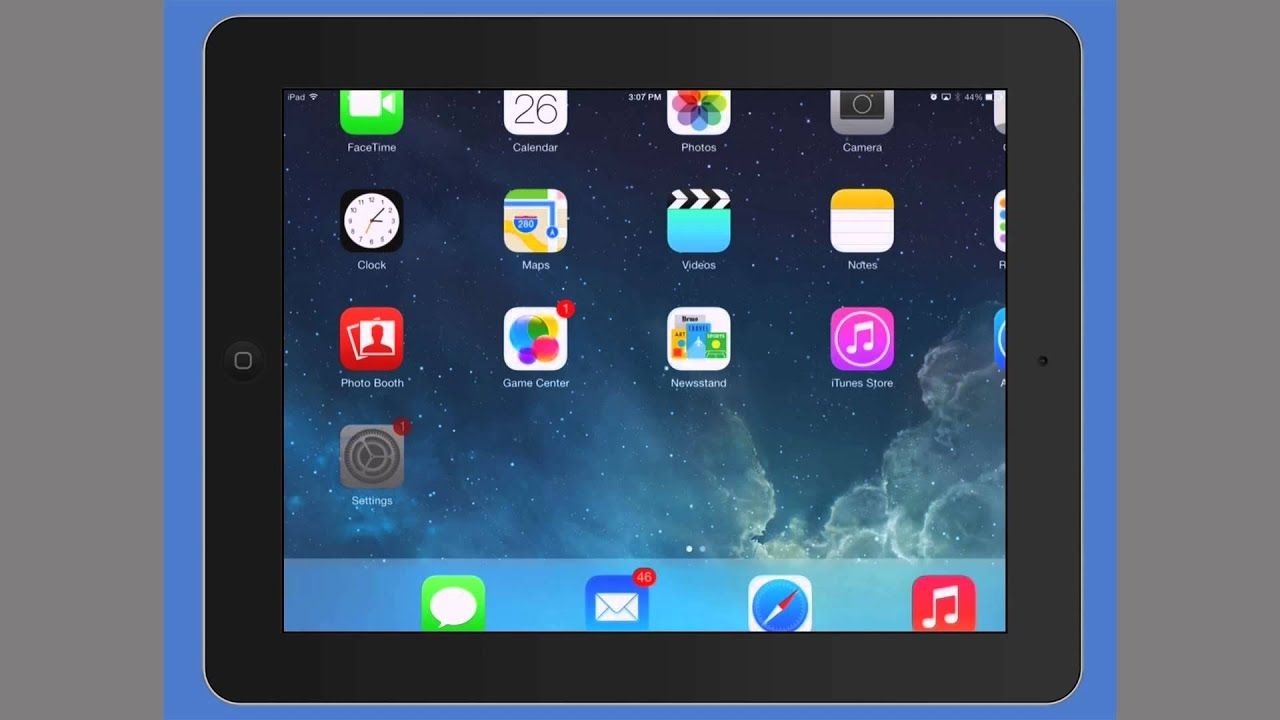Tap the Wi-Fi status icon

tap(313, 97)
